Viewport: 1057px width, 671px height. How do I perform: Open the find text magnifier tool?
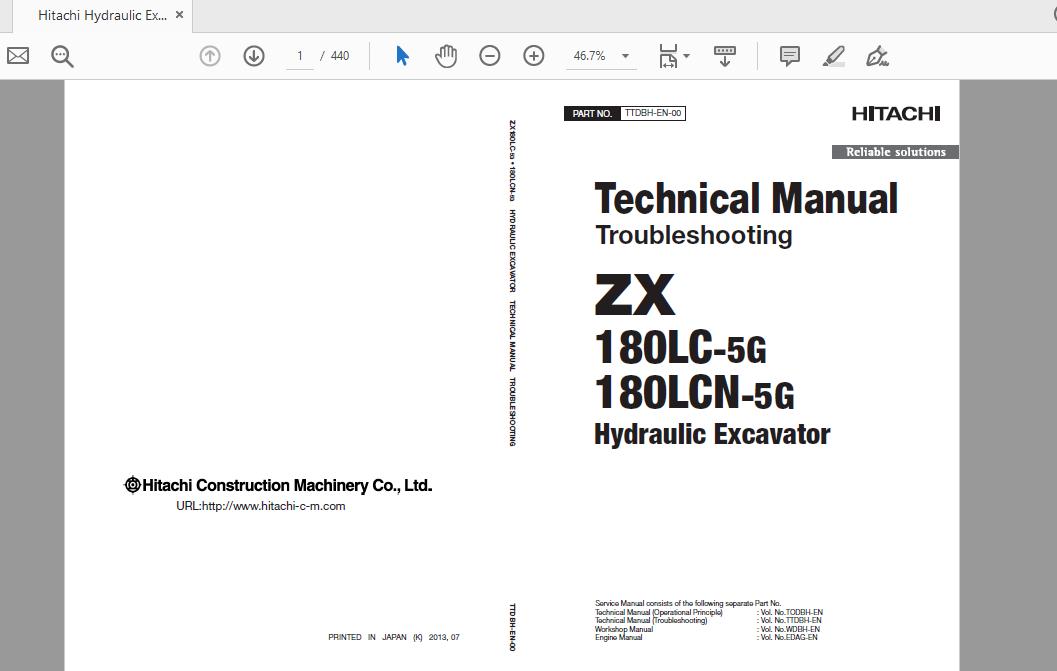(62, 56)
